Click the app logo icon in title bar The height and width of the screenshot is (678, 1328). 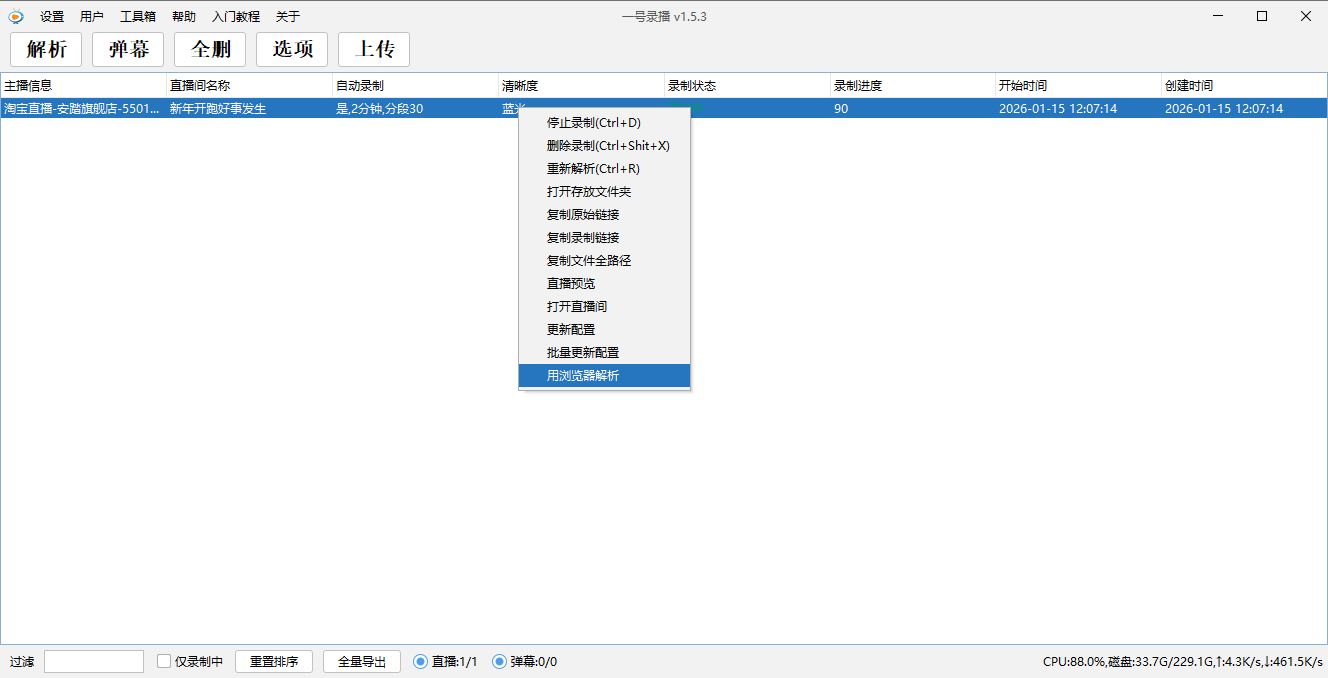(x=15, y=16)
